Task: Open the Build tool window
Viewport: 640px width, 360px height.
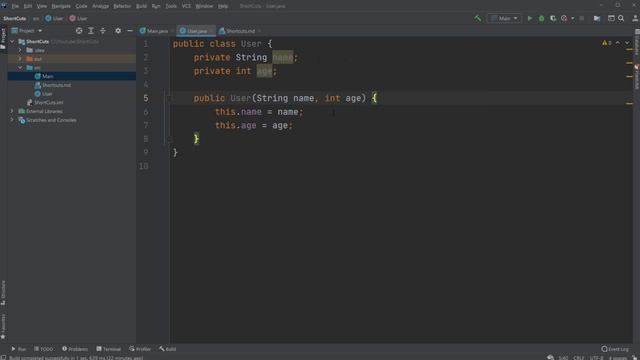Action: point(168,349)
